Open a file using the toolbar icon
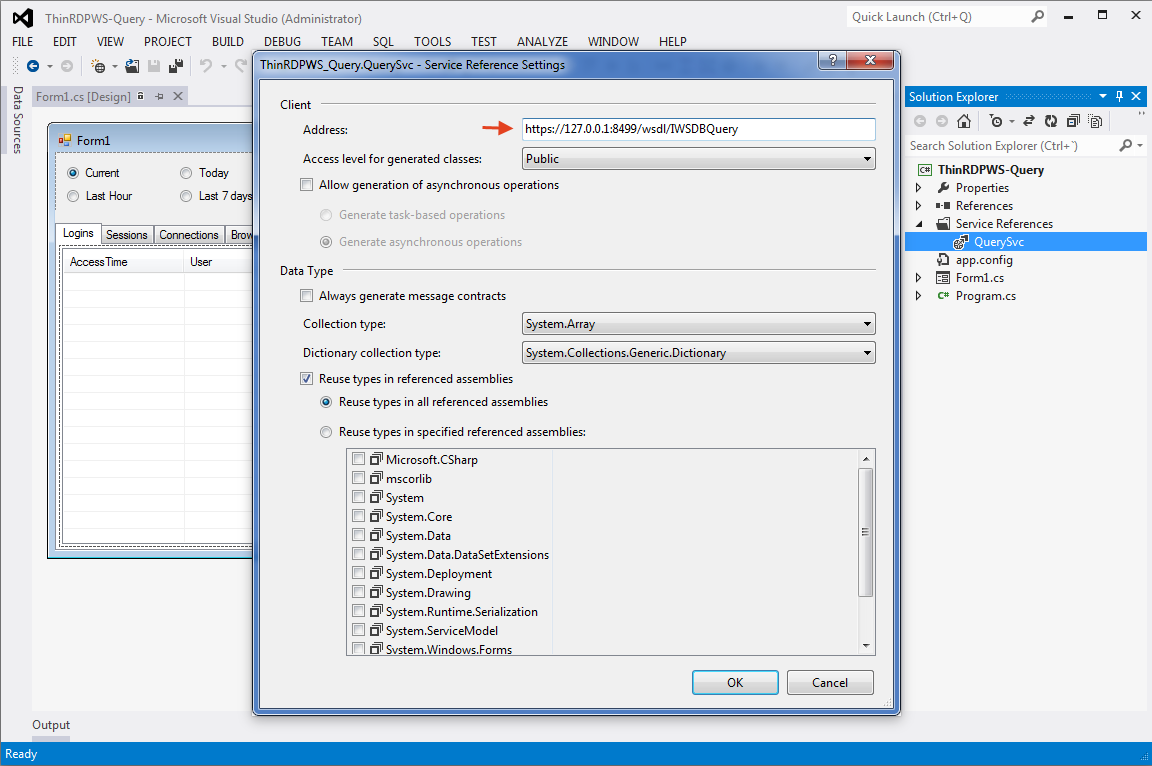 (x=133, y=66)
